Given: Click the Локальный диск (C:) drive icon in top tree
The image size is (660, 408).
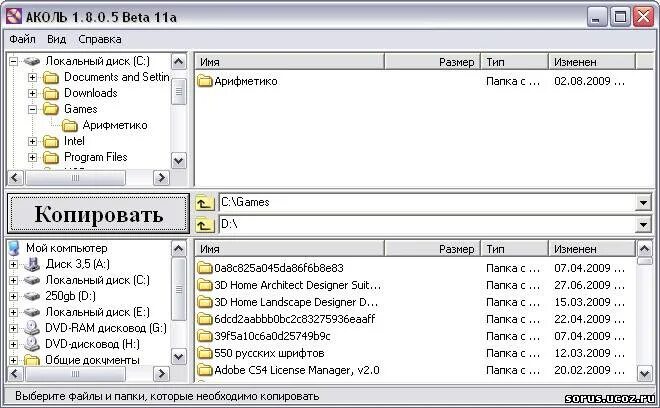Looking at the screenshot, I should coord(32,61).
